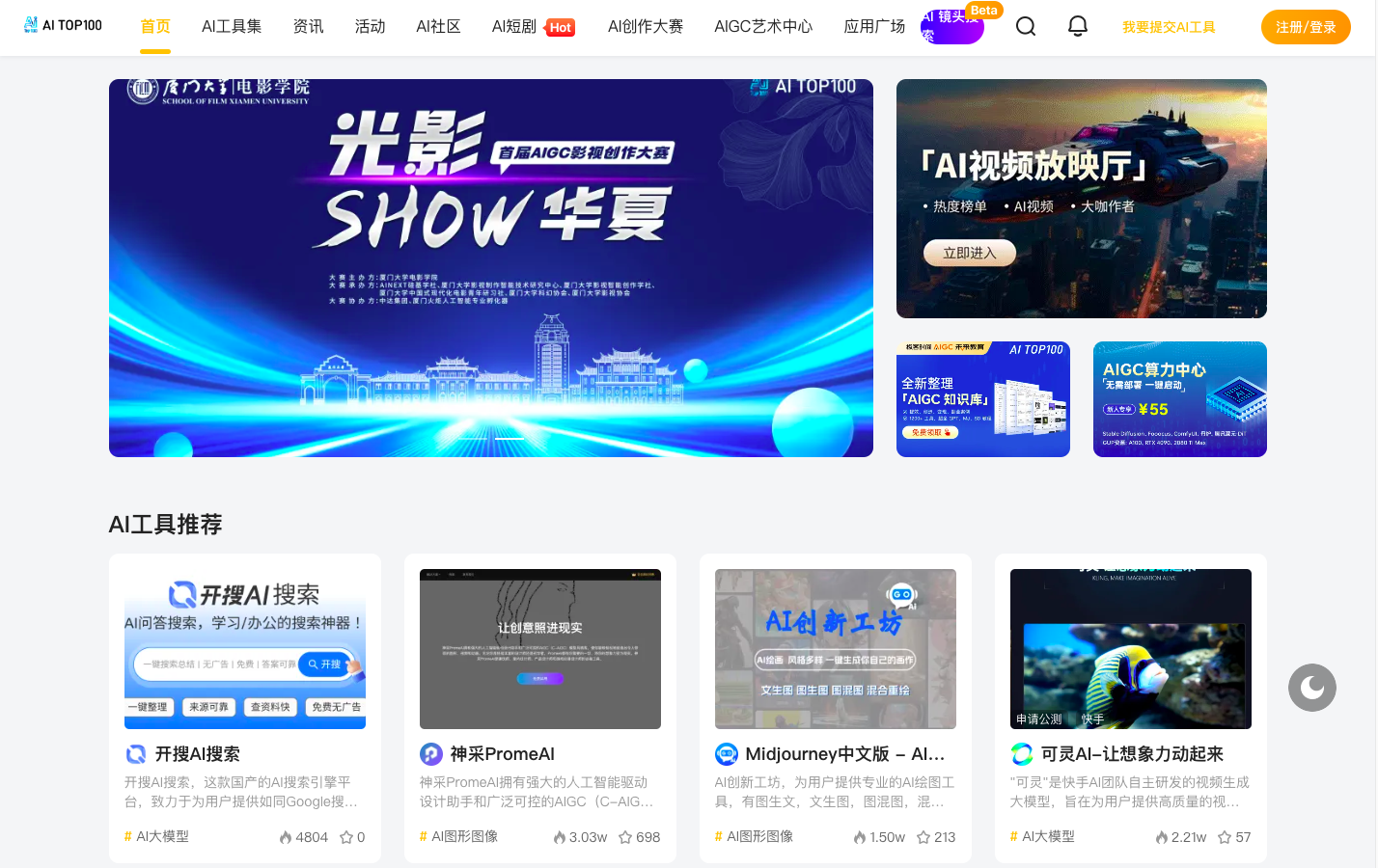Favorite 可灵AI with the star icon

[x=1225, y=837]
